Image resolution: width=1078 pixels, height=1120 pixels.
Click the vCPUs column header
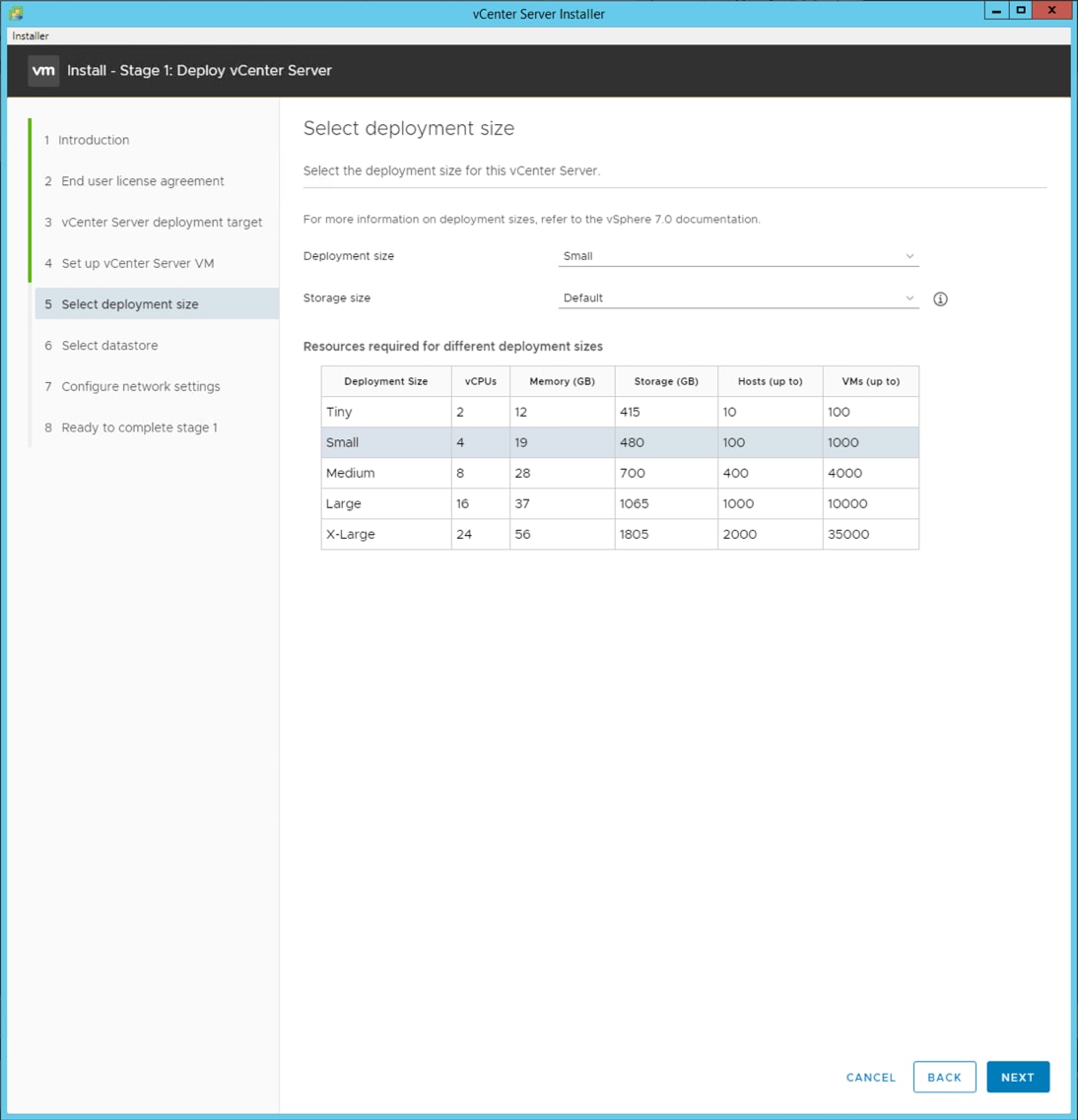point(481,381)
